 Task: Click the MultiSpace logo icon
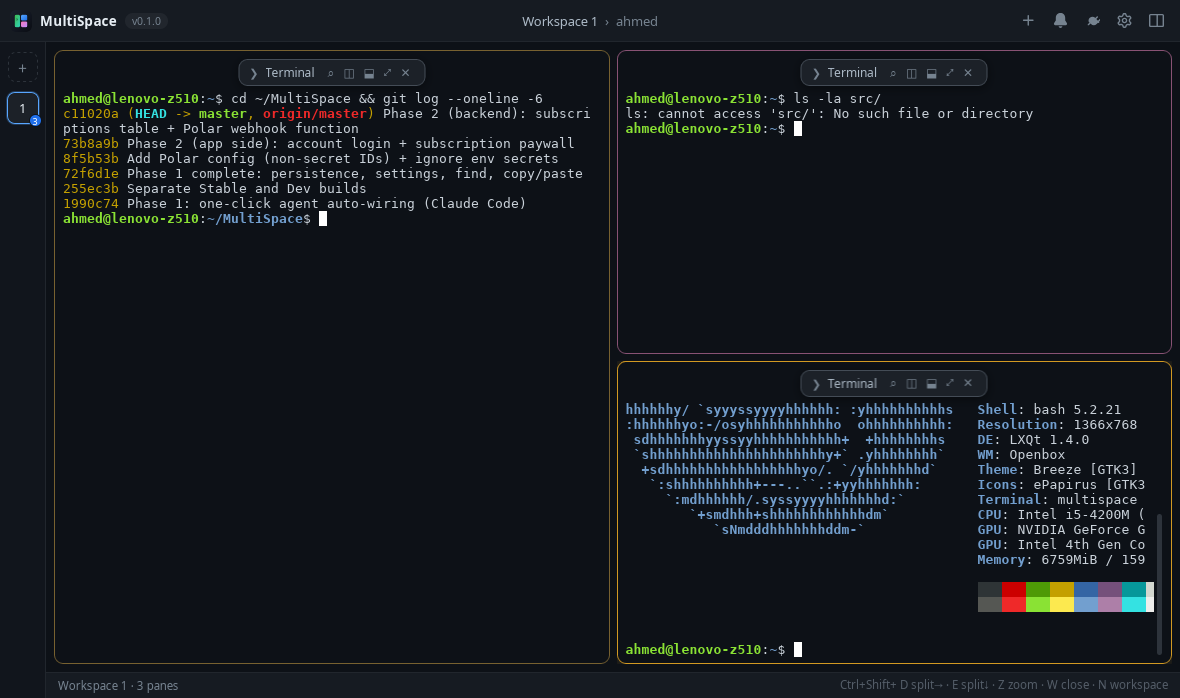tap(21, 21)
